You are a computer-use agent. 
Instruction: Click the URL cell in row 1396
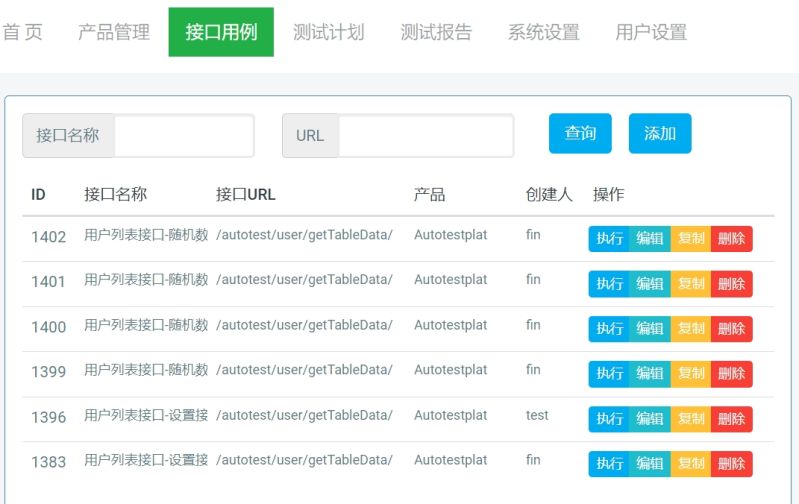click(x=304, y=415)
